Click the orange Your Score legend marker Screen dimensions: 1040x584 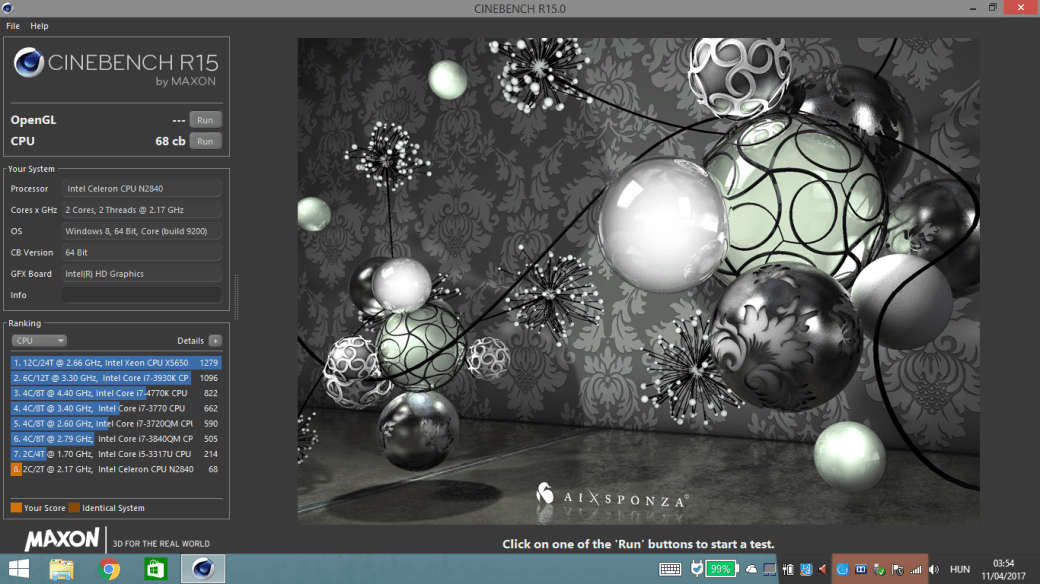tap(15, 508)
